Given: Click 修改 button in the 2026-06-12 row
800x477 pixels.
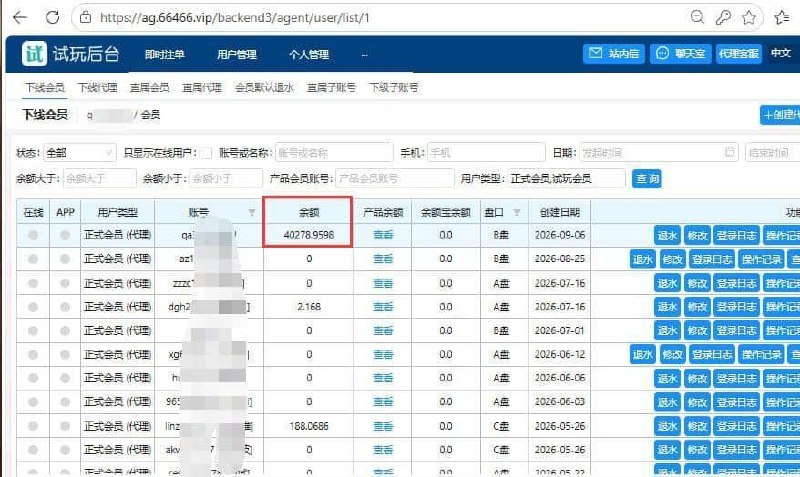Looking at the screenshot, I should pos(672,354).
